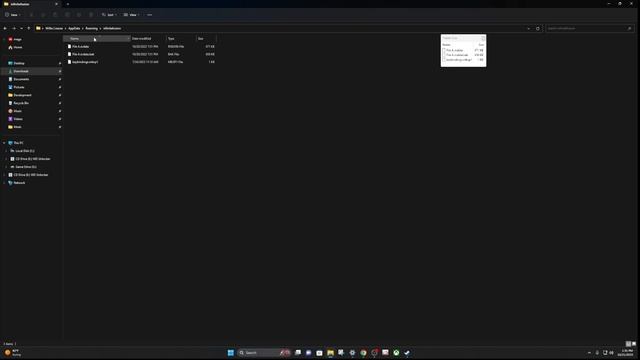640x360 pixels.
Task: Open Development folder in navigation pane
Action: (22, 95)
